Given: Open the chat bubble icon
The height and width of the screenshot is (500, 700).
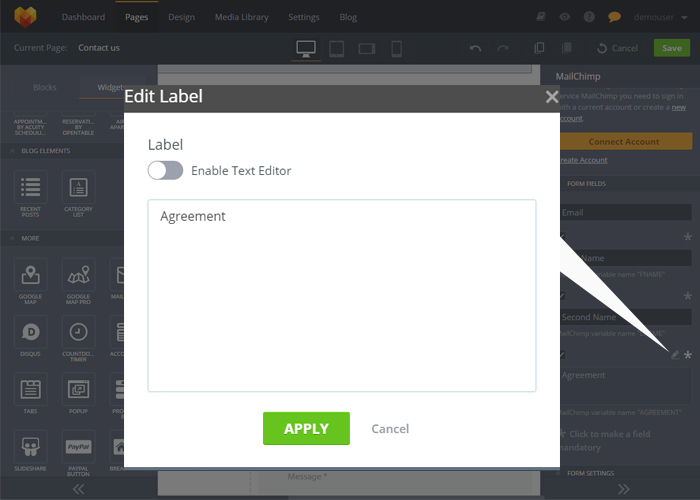Looking at the screenshot, I should [614, 17].
